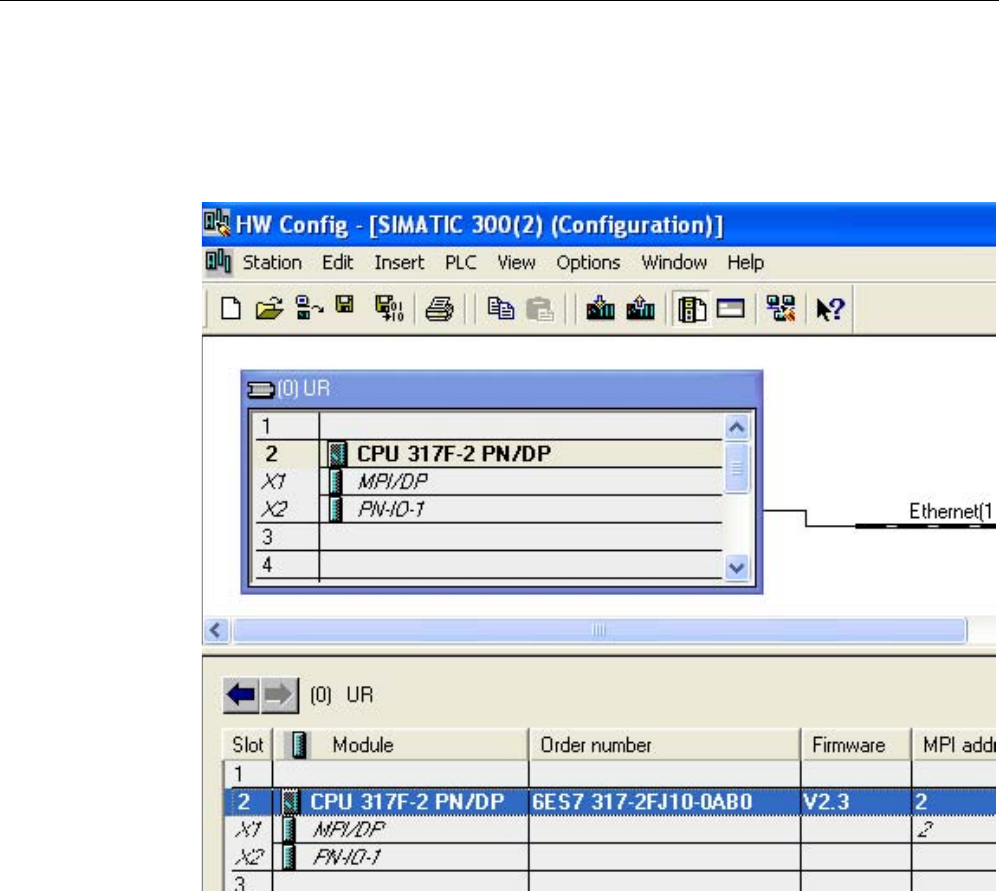999x891 pixels.
Task: Open the View menu
Action: click(517, 263)
